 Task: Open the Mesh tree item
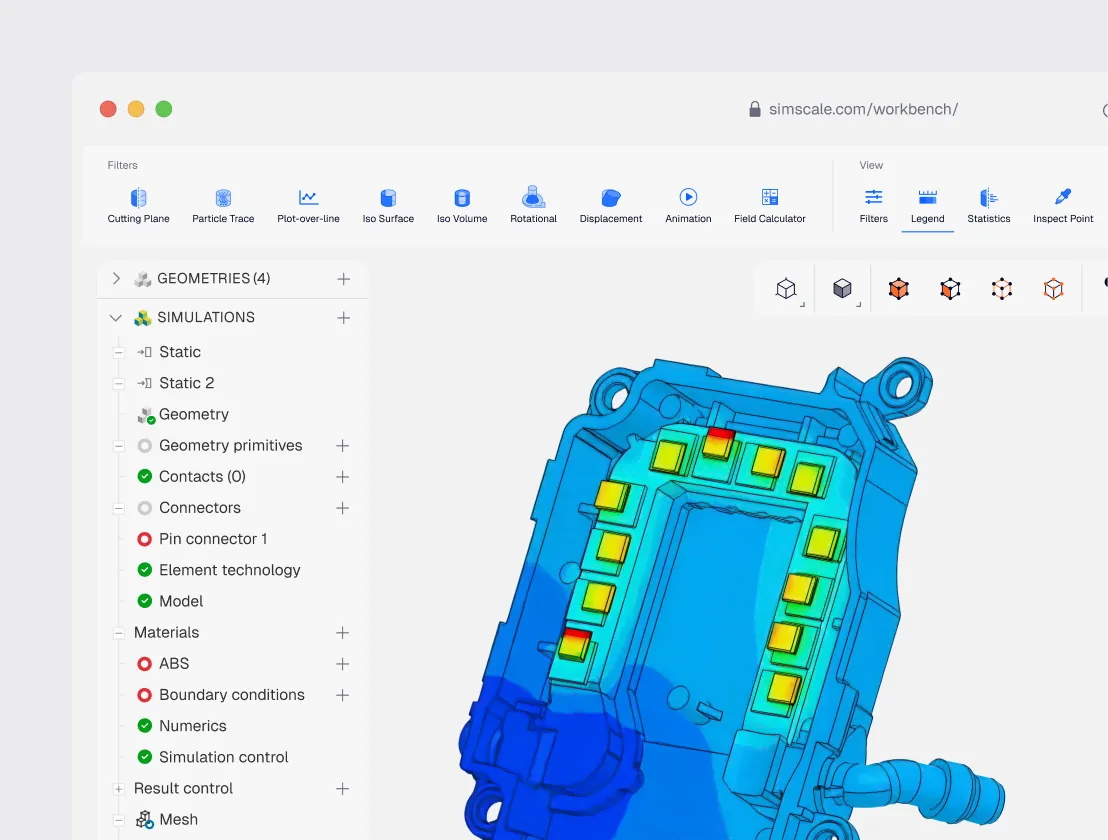coord(178,820)
